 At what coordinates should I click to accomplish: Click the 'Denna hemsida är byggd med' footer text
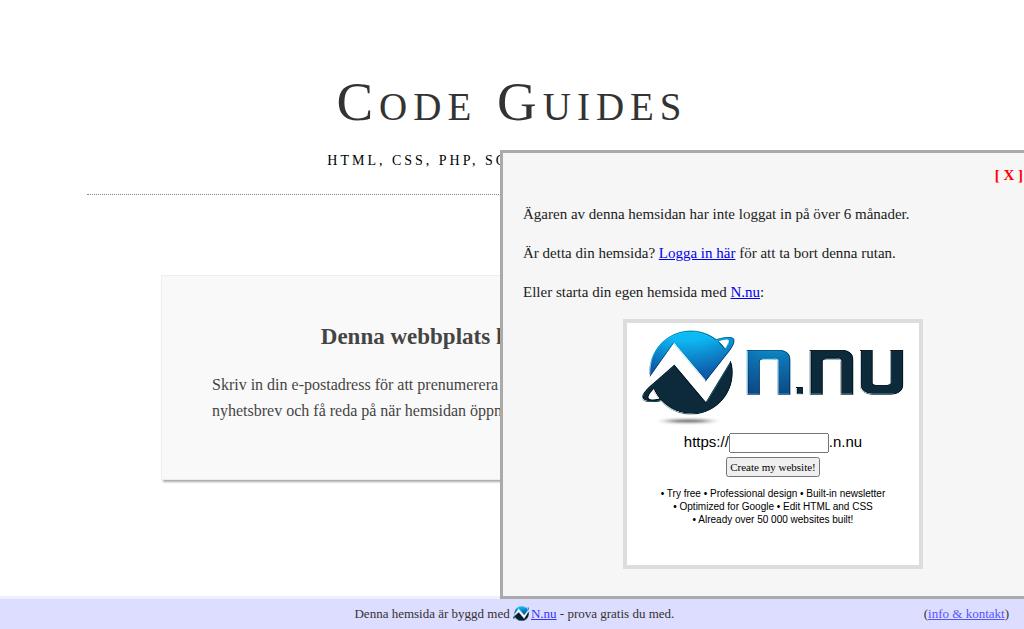(432, 614)
